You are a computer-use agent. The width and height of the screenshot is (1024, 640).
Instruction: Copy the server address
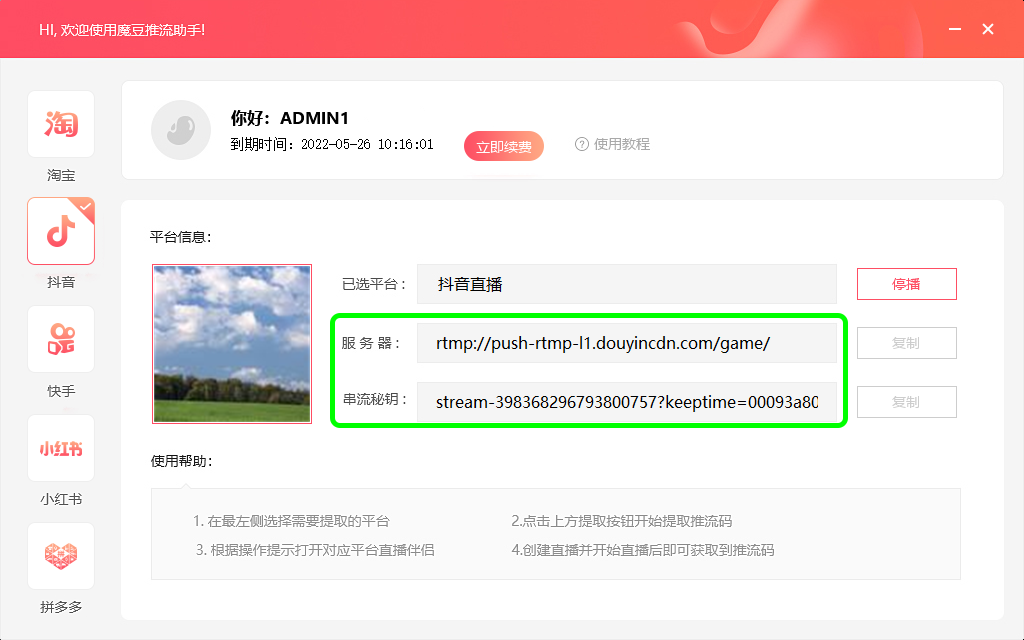coord(906,343)
